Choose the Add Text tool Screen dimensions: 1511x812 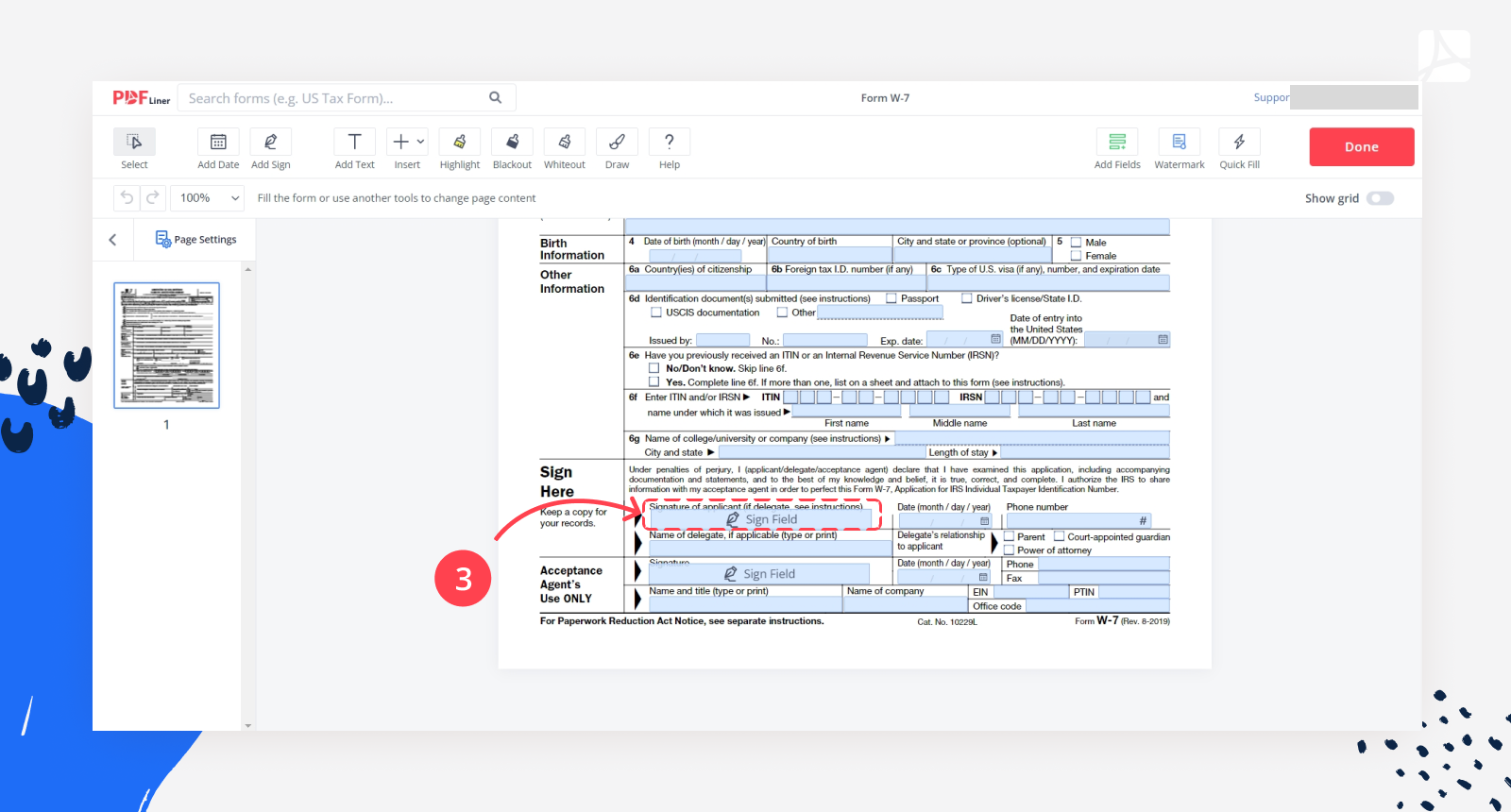354,142
